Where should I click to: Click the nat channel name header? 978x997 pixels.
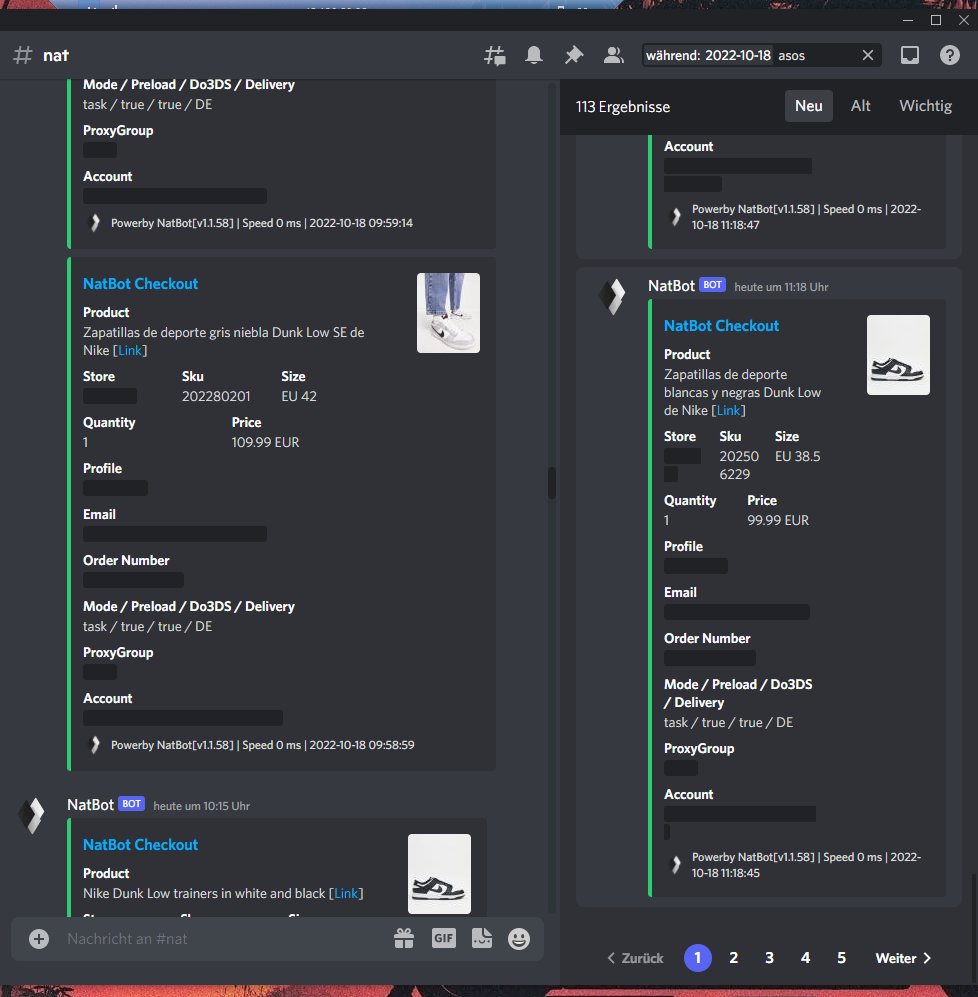click(x=56, y=55)
